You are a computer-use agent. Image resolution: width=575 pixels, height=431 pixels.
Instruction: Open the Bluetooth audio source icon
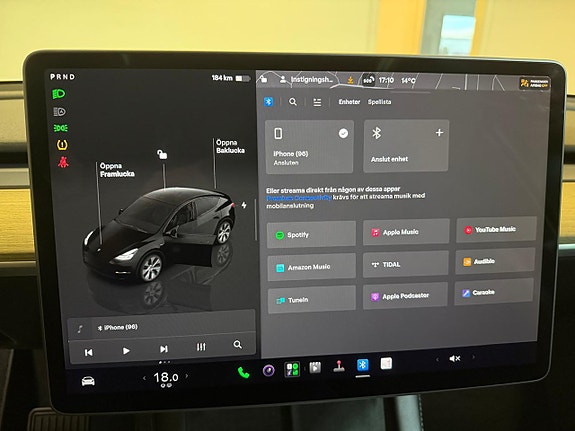(x=268, y=102)
